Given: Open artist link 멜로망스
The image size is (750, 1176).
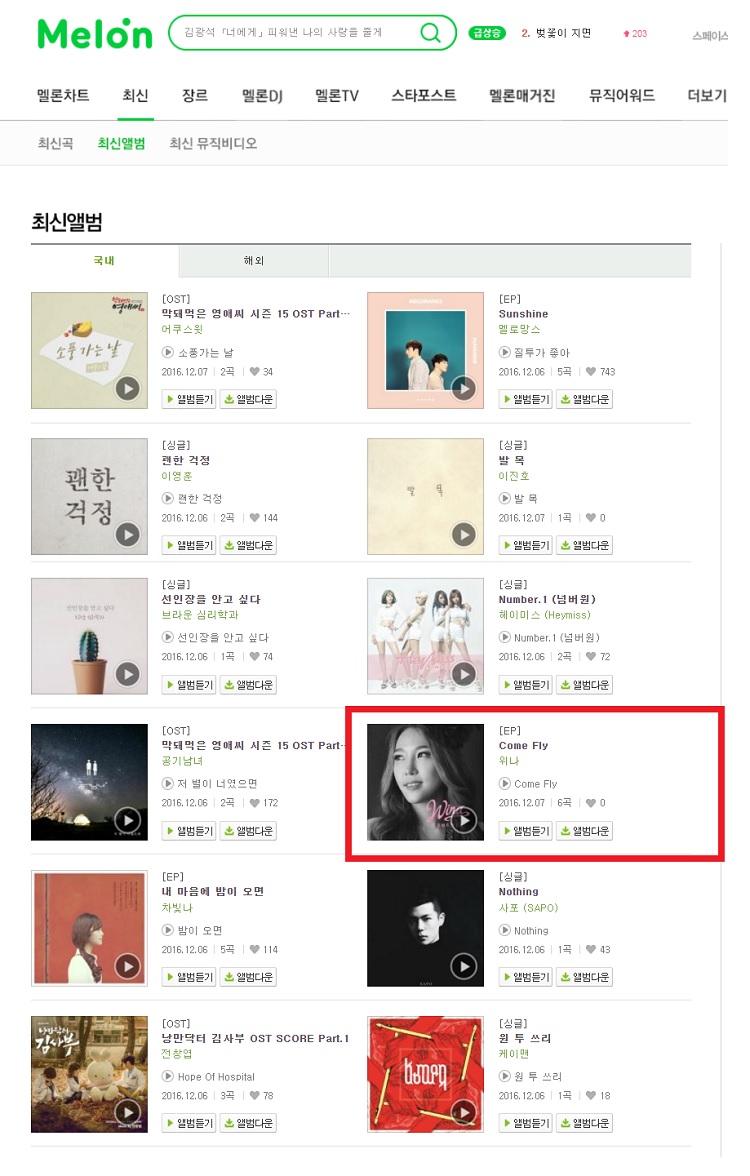Looking at the screenshot, I should (x=519, y=329).
